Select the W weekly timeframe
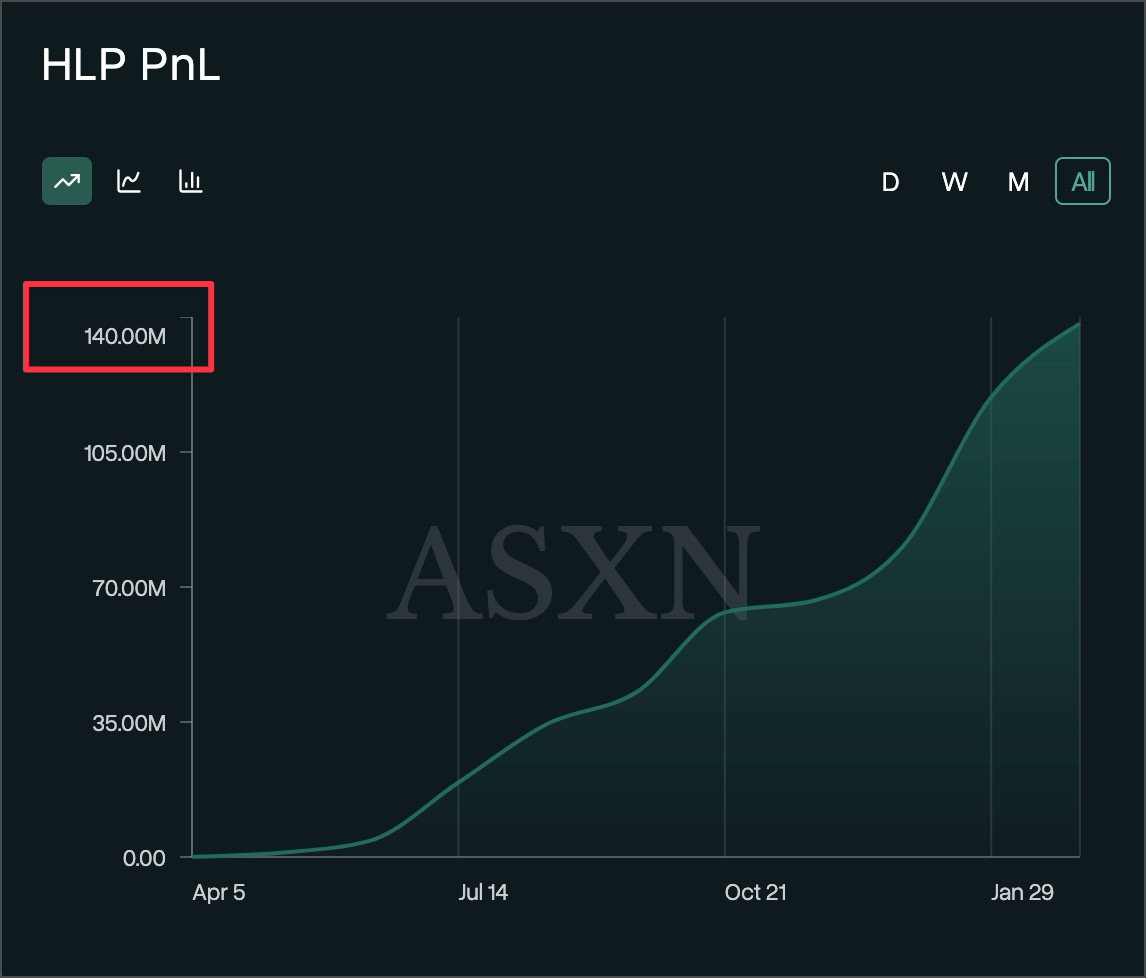 [x=954, y=181]
